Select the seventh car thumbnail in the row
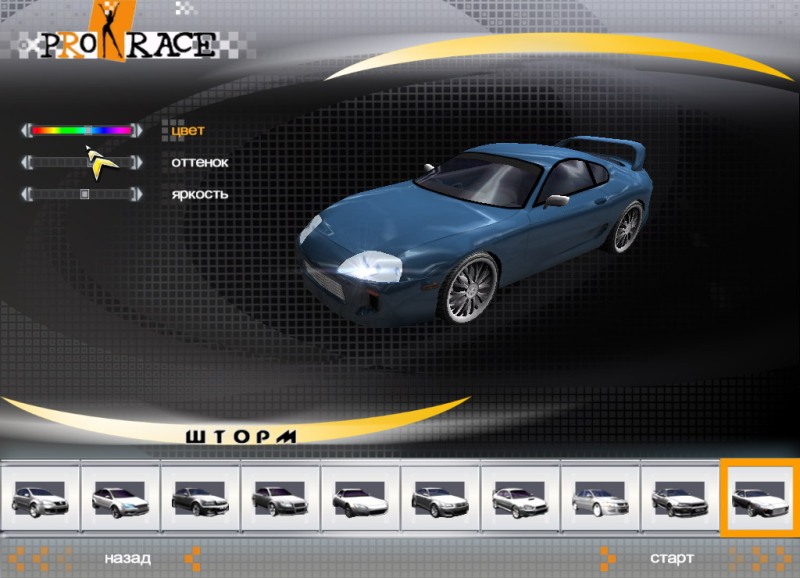The width and height of the screenshot is (800, 578). click(519, 497)
